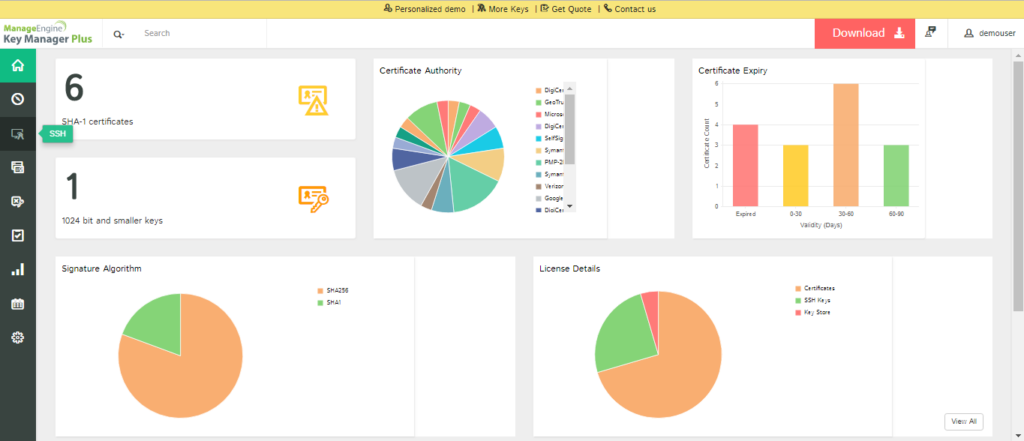
Task: Click the Certificate Expiry title
Action: 733,71
